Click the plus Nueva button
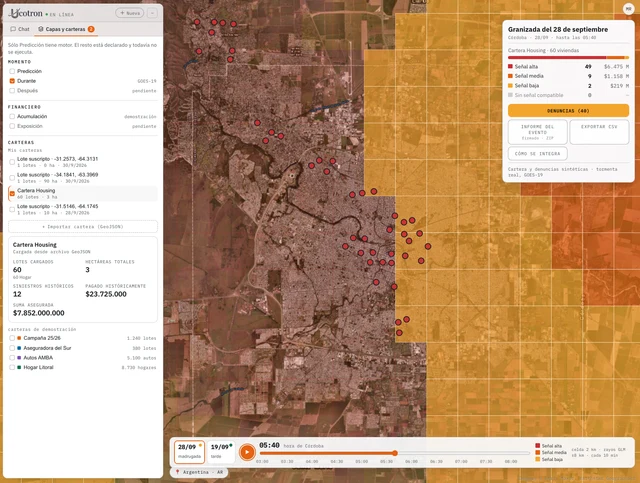Image resolution: width=640 pixels, height=483 pixels. (x=130, y=13)
